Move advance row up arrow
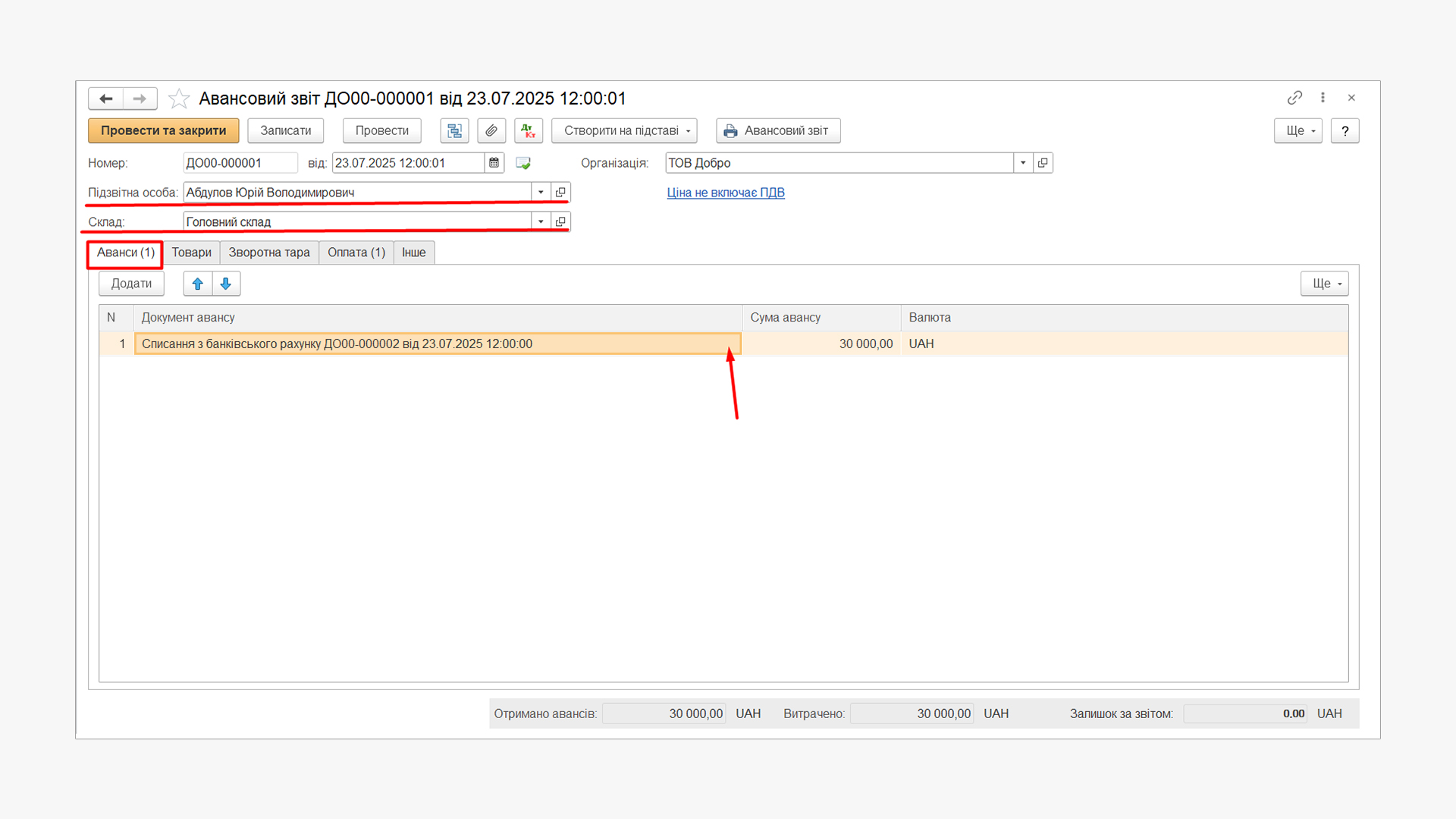 pos(198,284)
